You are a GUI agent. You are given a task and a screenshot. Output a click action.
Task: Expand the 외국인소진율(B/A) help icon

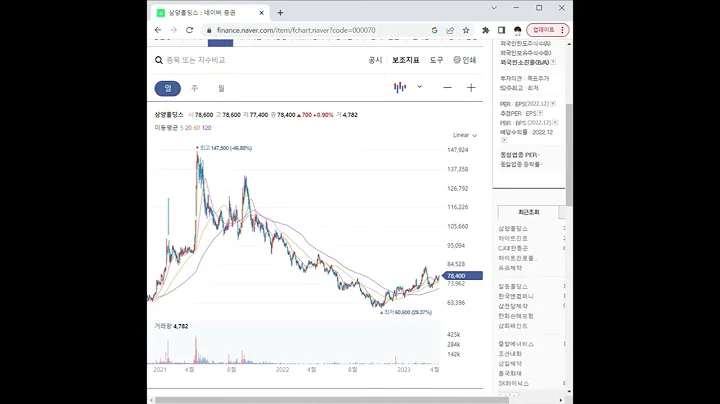pos(553,62)
